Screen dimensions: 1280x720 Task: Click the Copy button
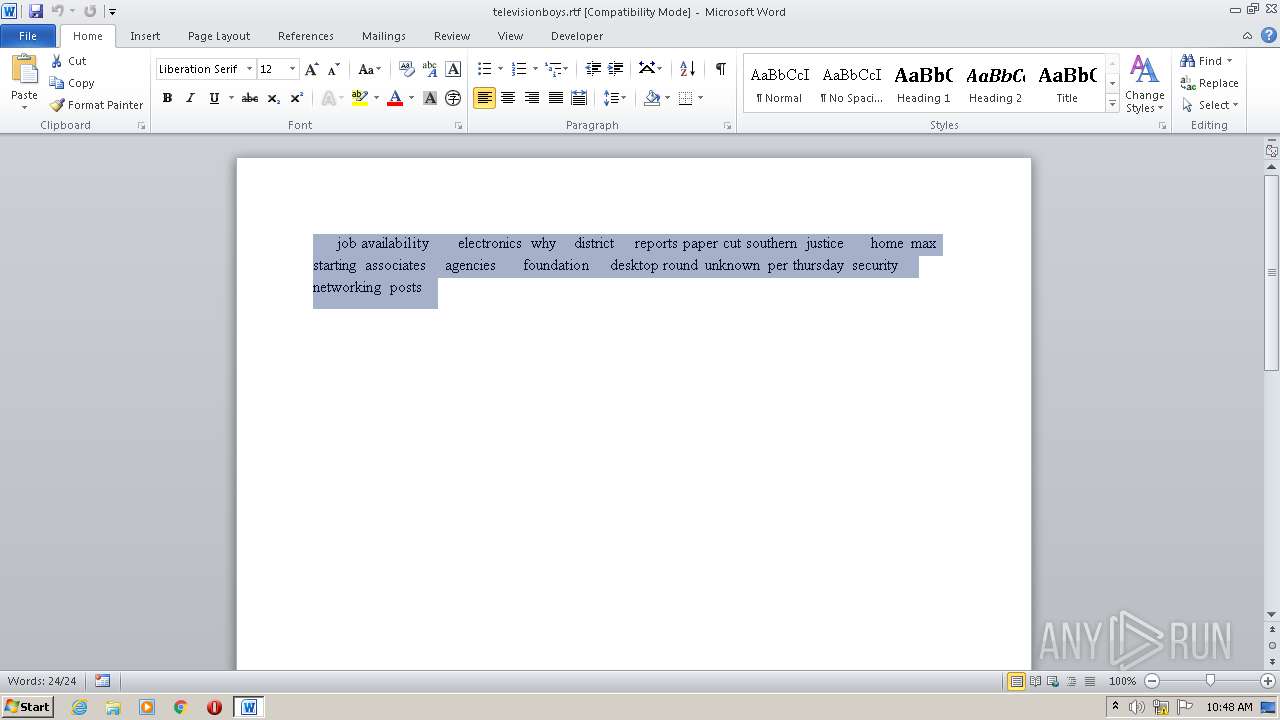pyautogui.click(x=72, y=83)
